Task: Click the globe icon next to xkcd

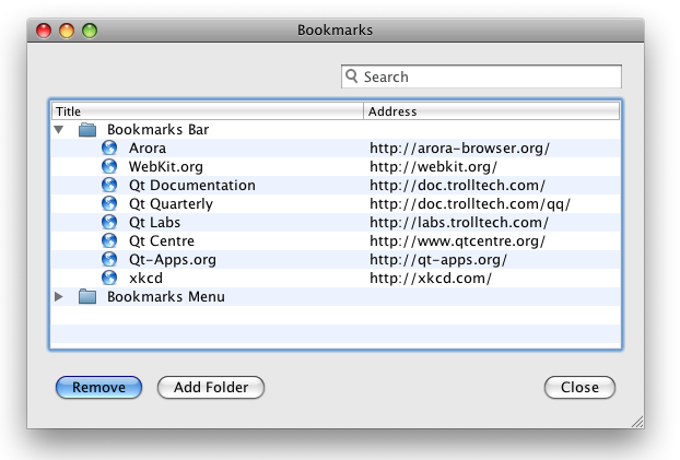Action: point(109,278)
